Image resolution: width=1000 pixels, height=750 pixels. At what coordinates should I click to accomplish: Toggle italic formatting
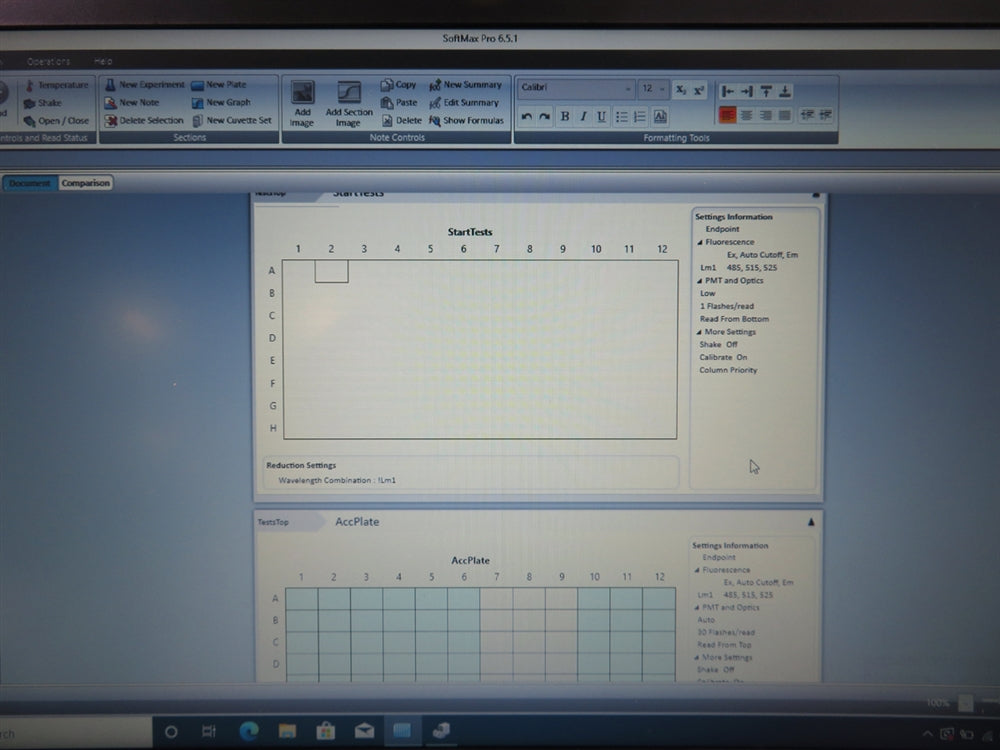(x=583, y=116)
